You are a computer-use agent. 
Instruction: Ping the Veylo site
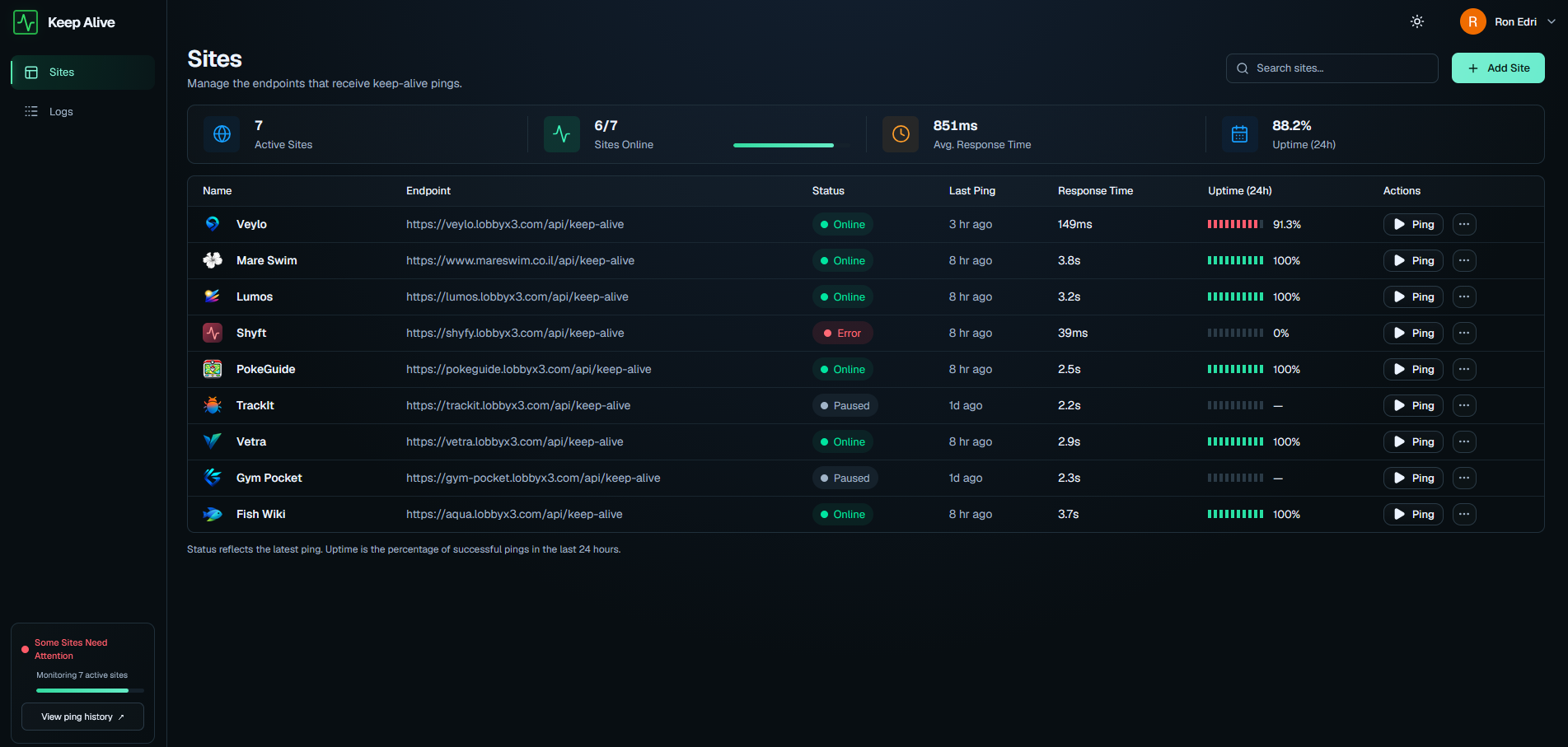[1413, 224]
